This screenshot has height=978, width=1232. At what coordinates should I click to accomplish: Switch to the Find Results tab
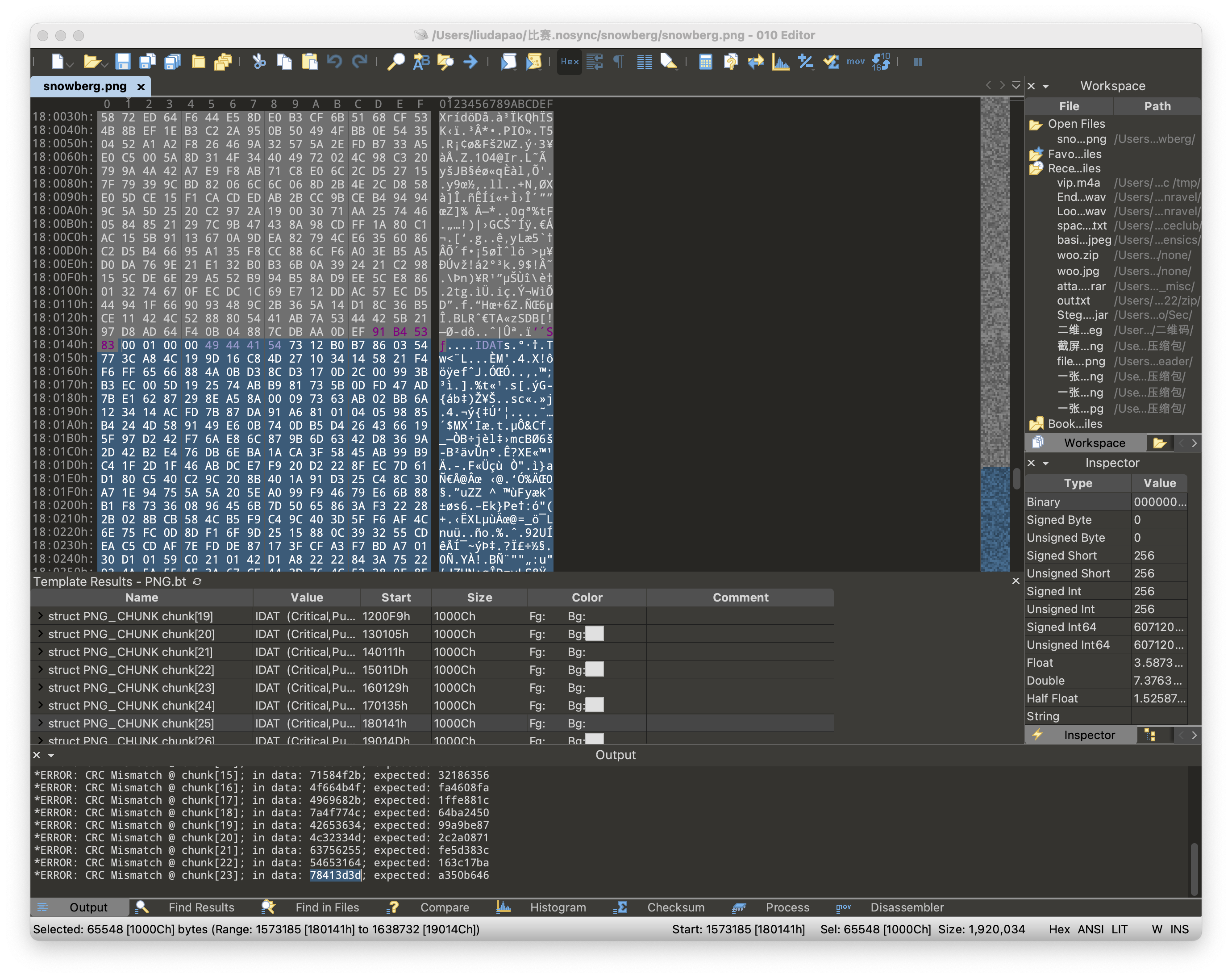point(200,907)
